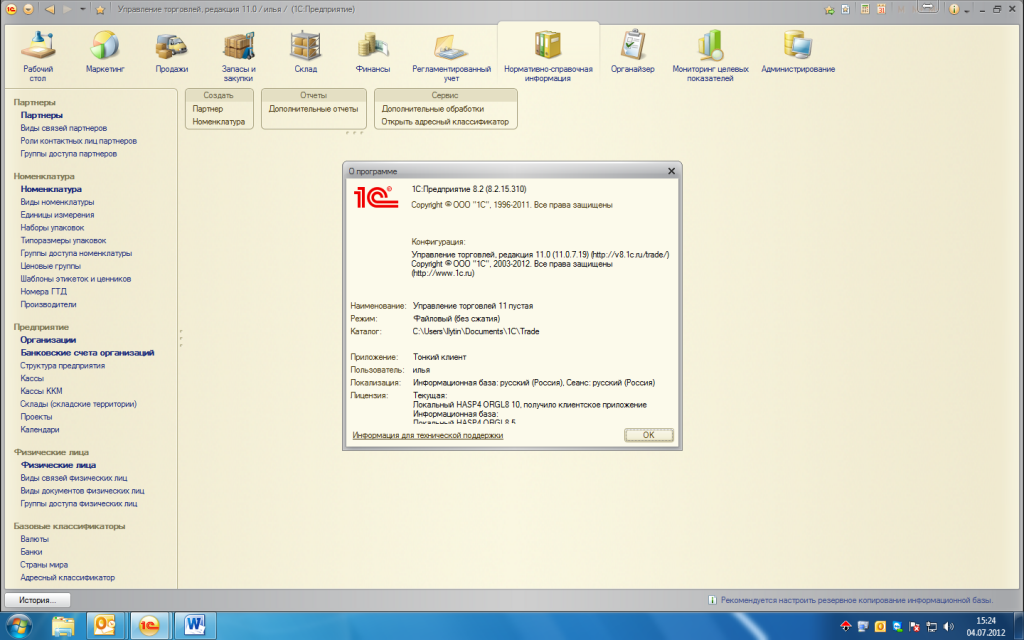The height and width of the screenshot is (640, 1024).
Task: Open the Рабочий стол section
Action: point(38,56)
